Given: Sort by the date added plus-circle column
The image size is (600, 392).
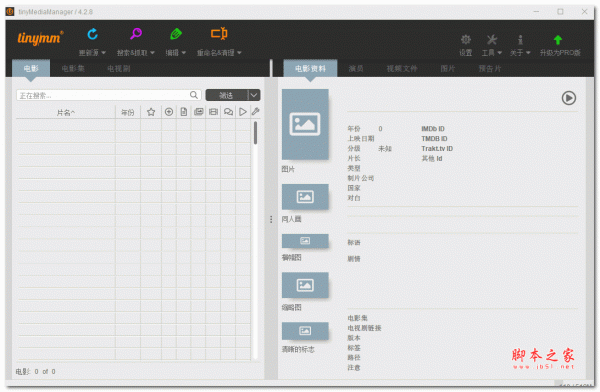Looking at the screenshot, I should pos(169,112).
